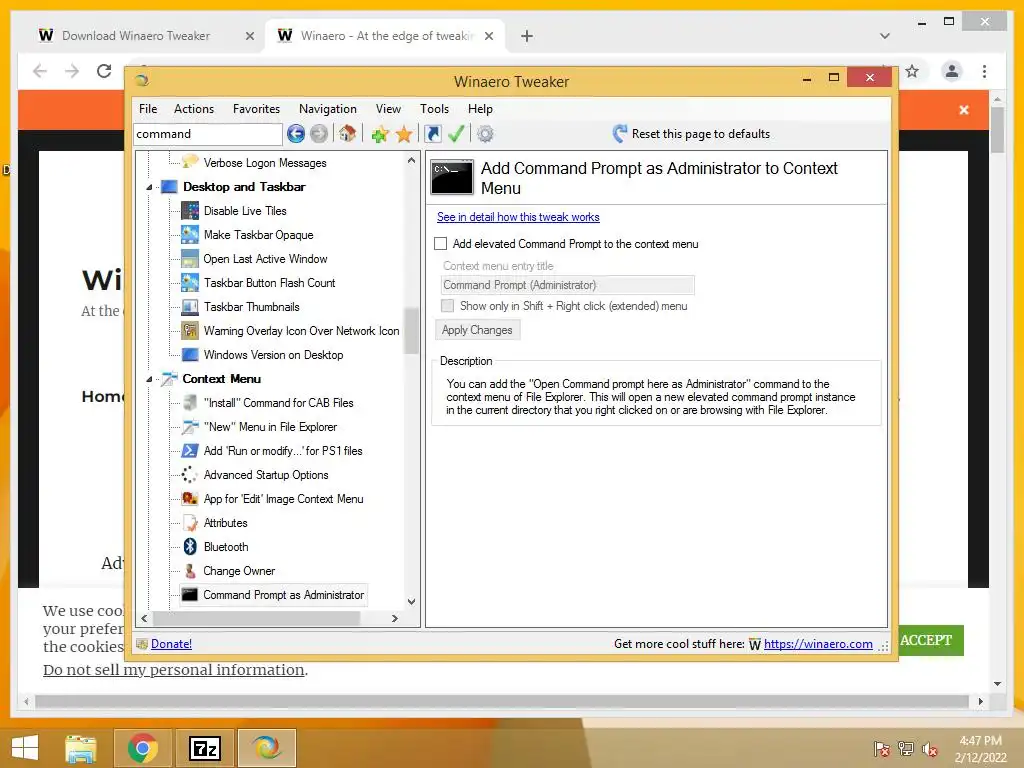Click the PowerShell icon next to PS1 files
This screenshot has width=1024, height=768.
tap(190, 451)
